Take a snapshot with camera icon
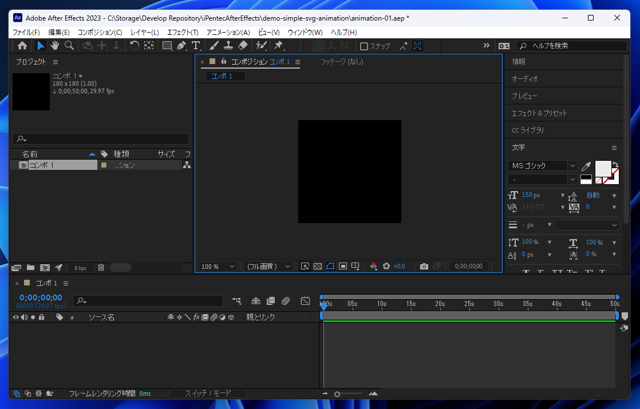Viewport: 640px width, 409px height. pyautogui.click(x=424, y=267)
